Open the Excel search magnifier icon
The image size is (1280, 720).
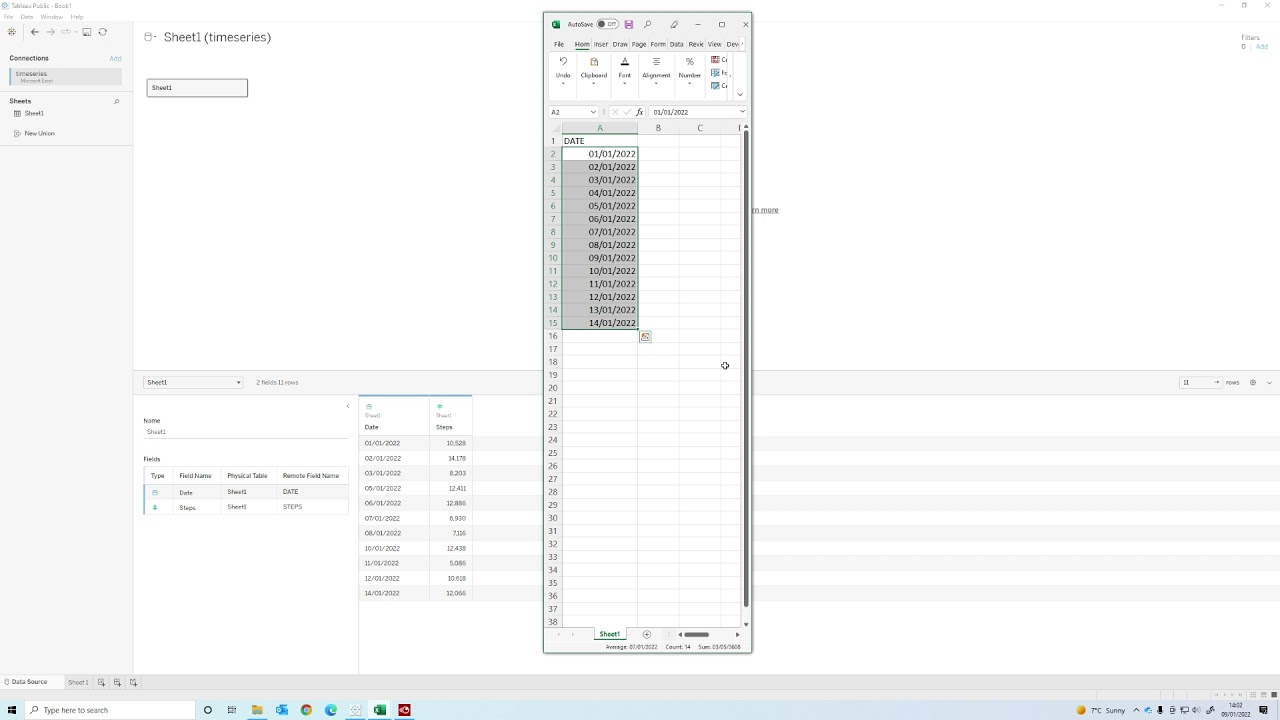(x=647, y=24)
